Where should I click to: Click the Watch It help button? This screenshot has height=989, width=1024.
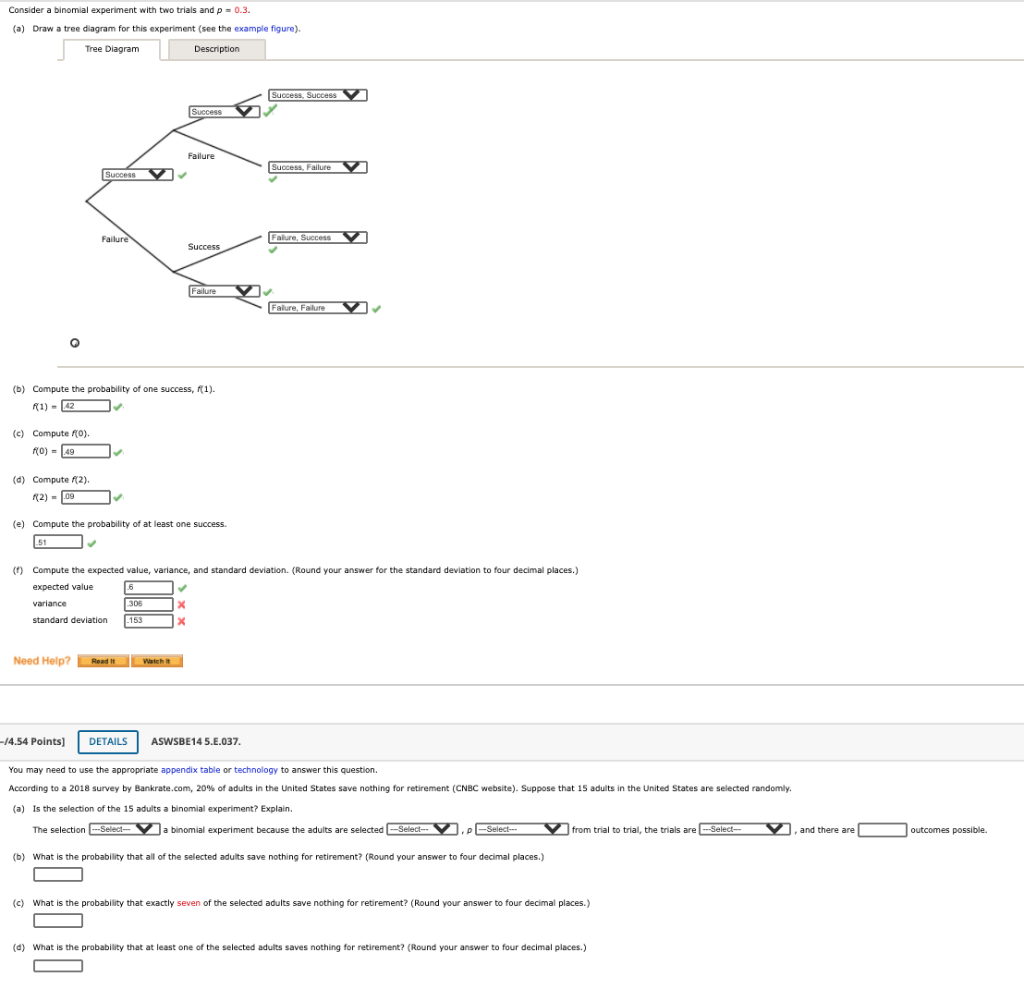click(157, 661)
